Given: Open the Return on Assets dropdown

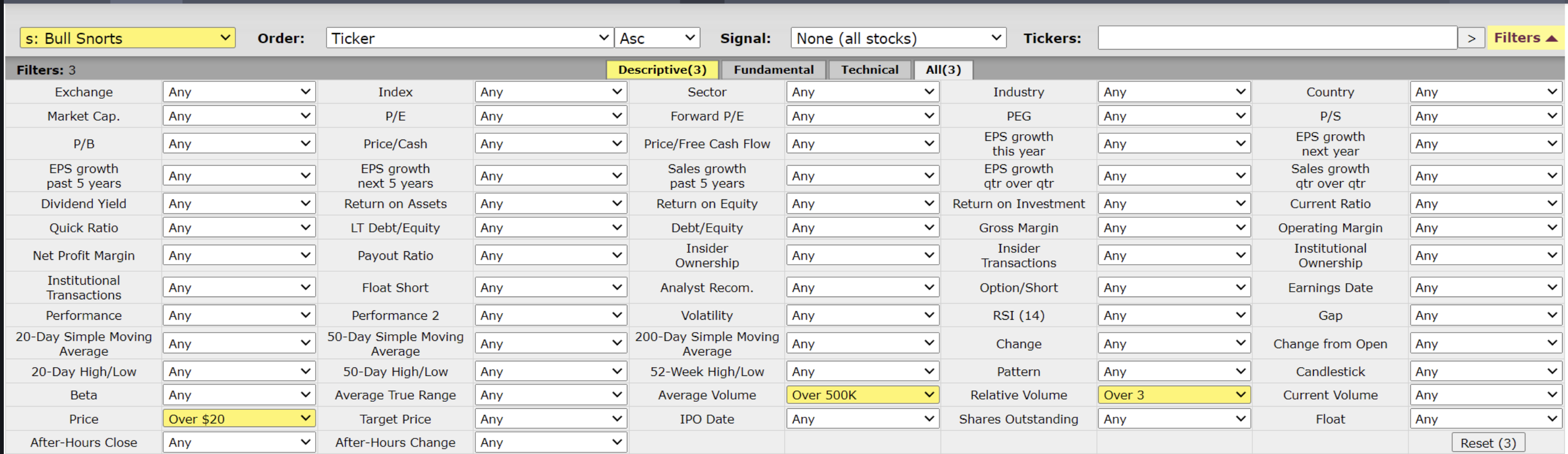Looking at the screenshot, I should click(551, 204).
